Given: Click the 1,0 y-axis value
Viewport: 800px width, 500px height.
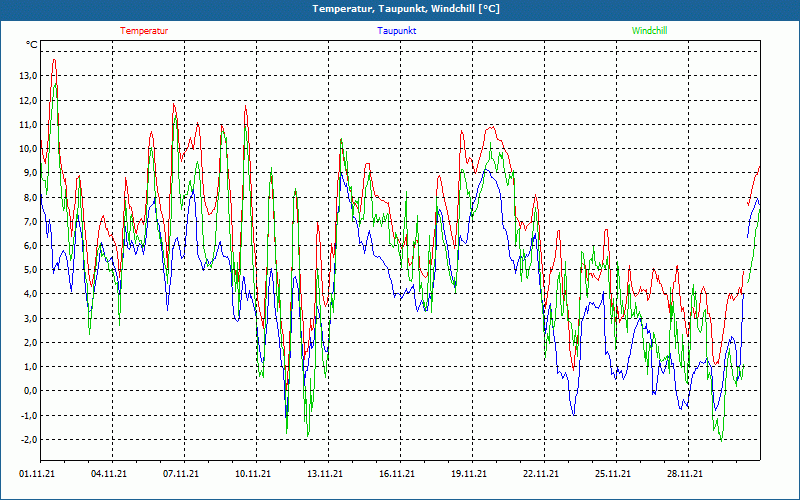Looking at the screenshot, I should point(30,367).
